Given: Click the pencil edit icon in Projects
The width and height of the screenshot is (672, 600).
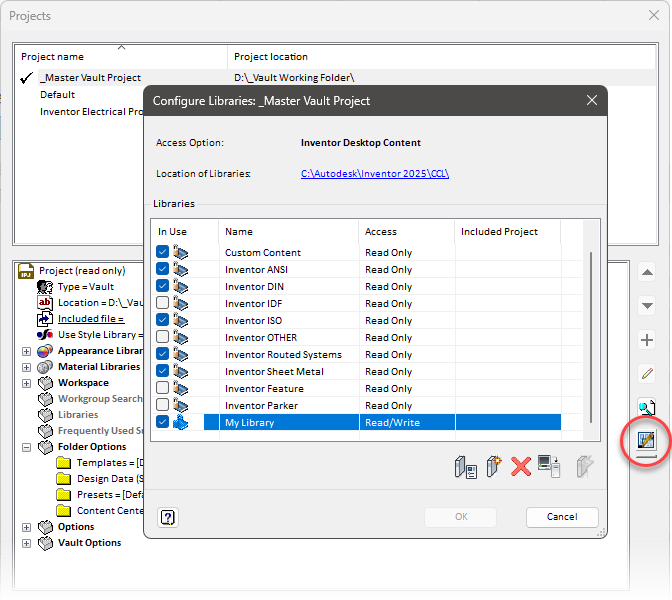Looking at the screenshot, I should click(x=647, y=374).
